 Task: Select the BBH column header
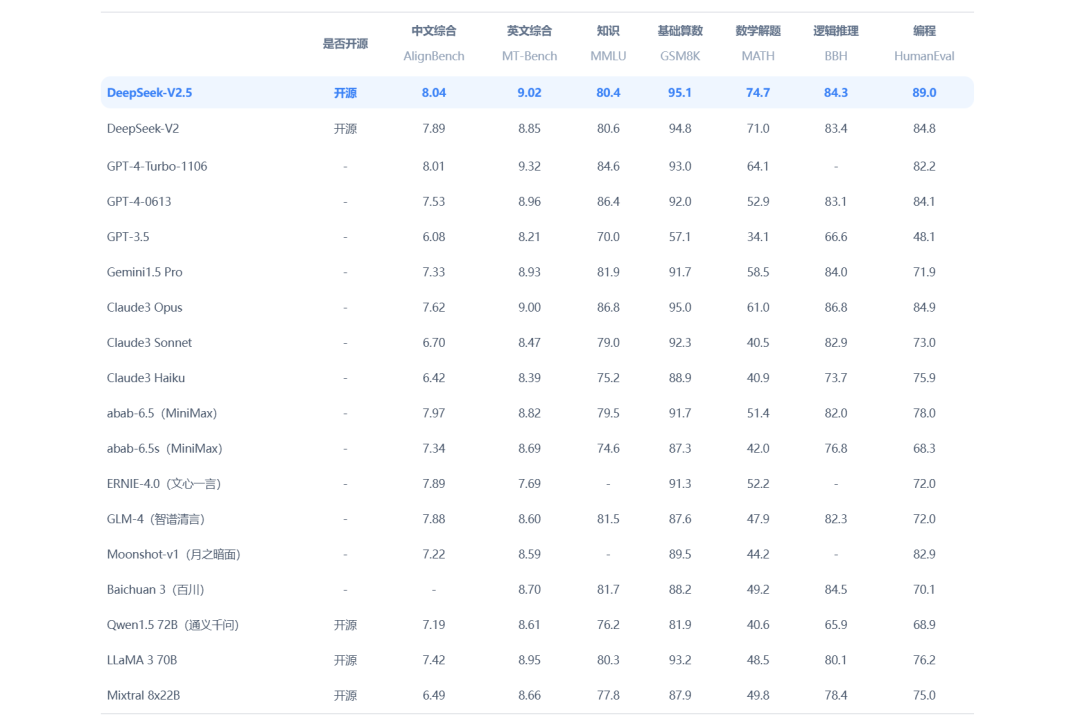coord(835,56)
